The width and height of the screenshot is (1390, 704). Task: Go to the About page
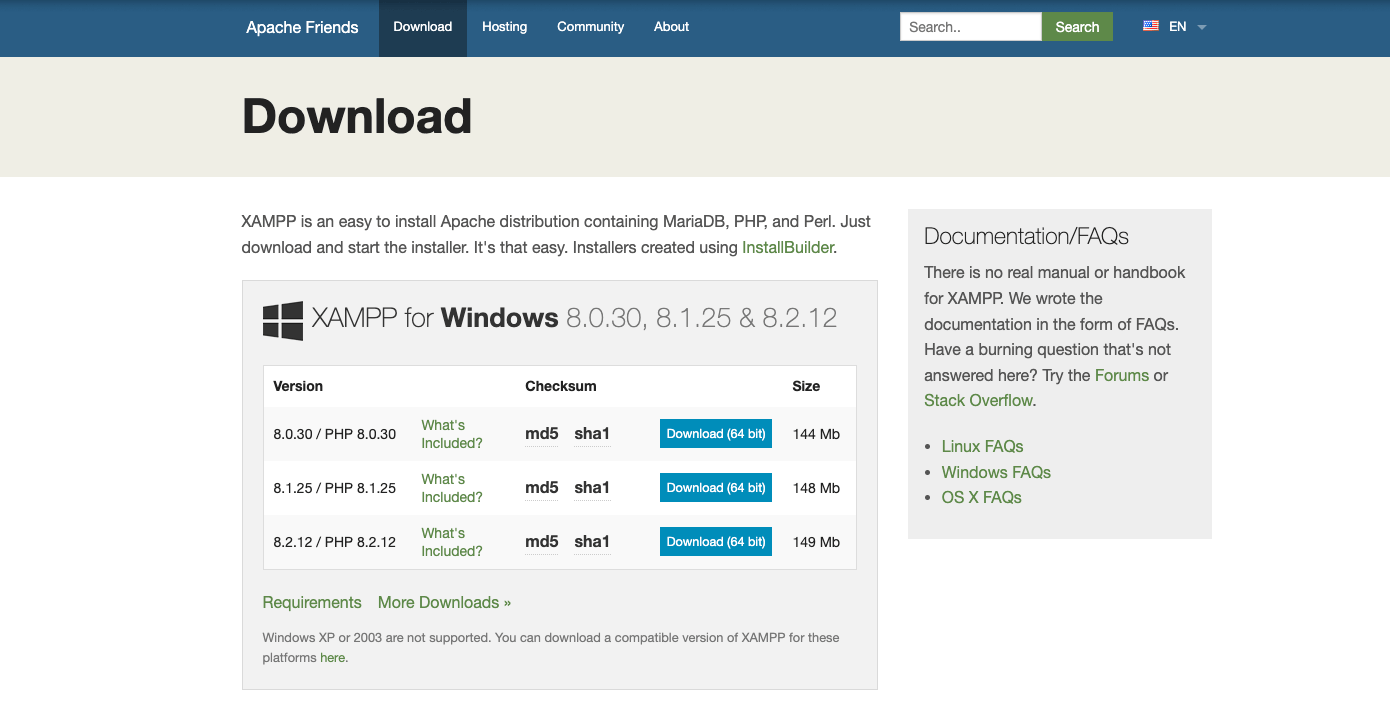[x=671, y=27]
